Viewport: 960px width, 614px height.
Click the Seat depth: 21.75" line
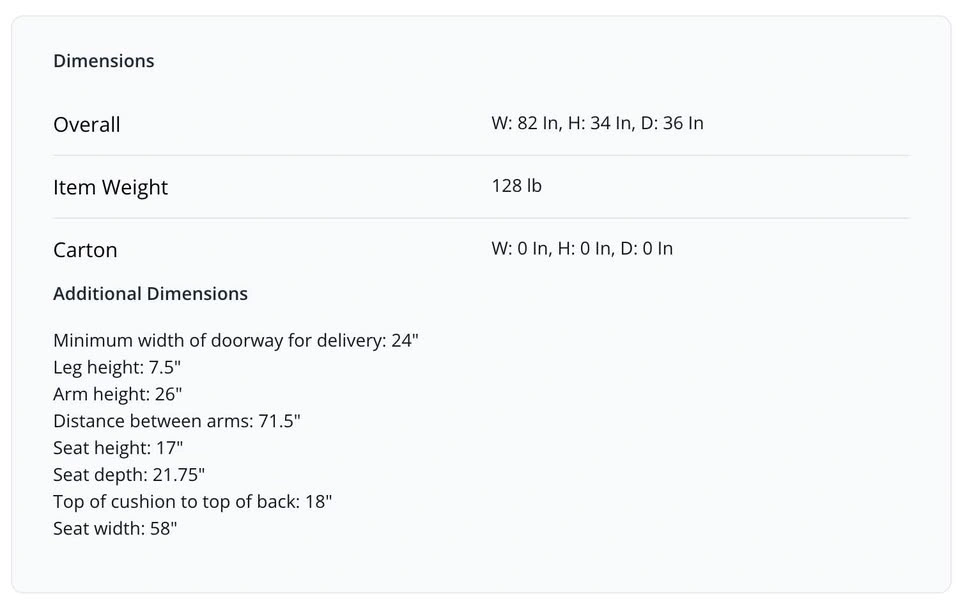click(129, 475)
